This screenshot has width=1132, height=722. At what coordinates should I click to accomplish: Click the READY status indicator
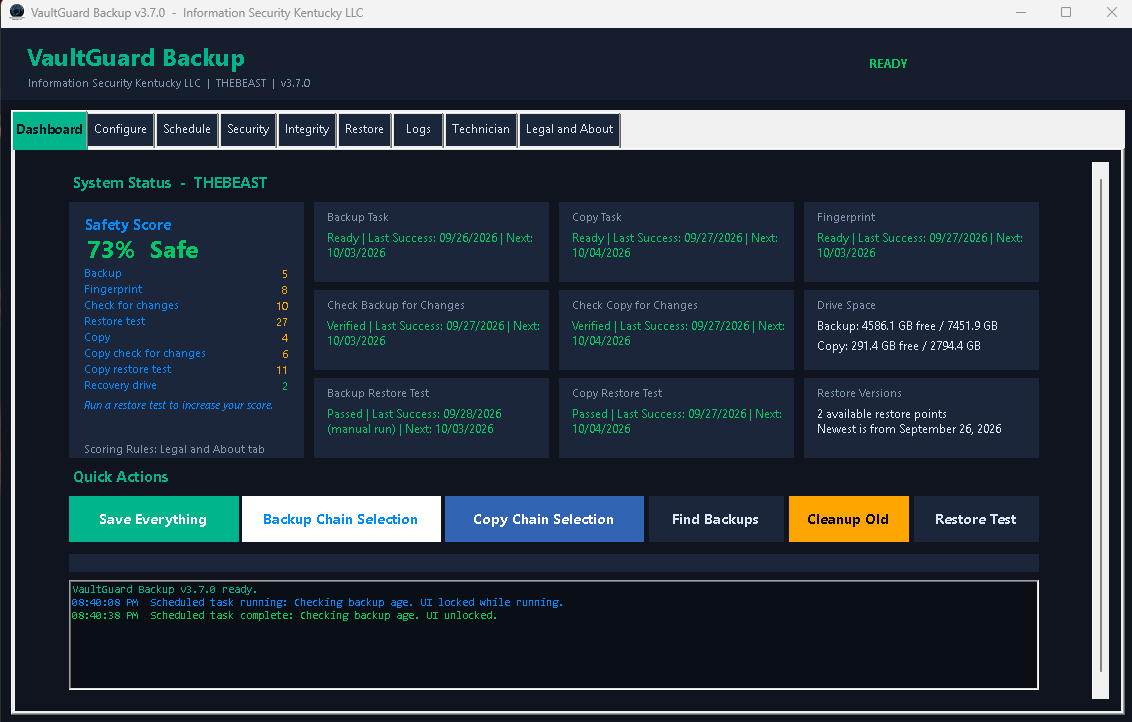[888, 64]
